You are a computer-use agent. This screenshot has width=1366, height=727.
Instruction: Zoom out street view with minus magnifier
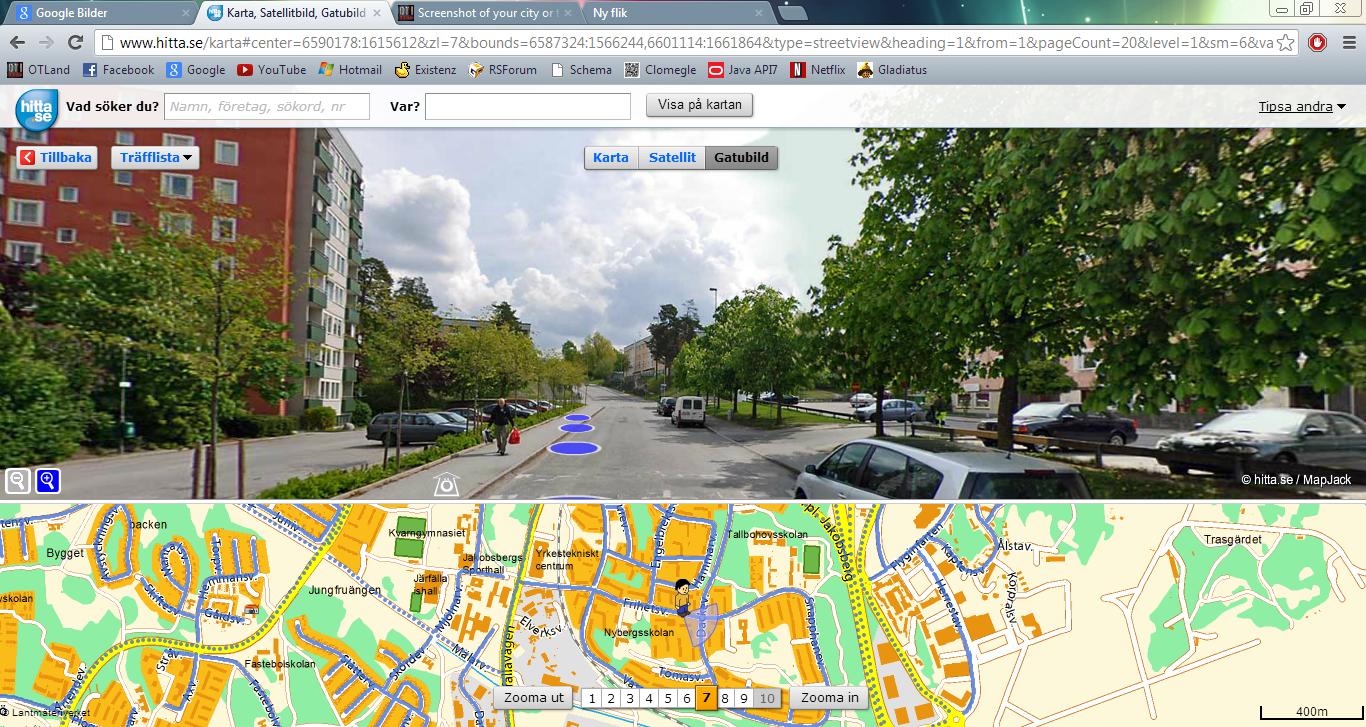18,481
